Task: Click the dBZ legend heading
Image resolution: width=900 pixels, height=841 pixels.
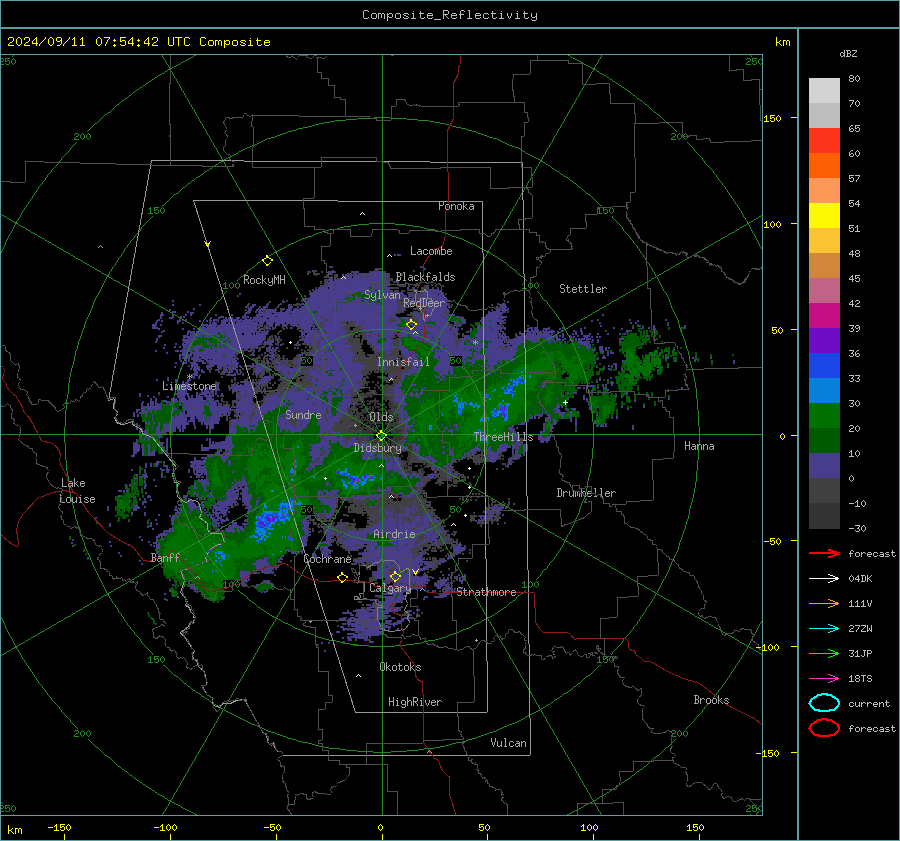Action: 848,54
